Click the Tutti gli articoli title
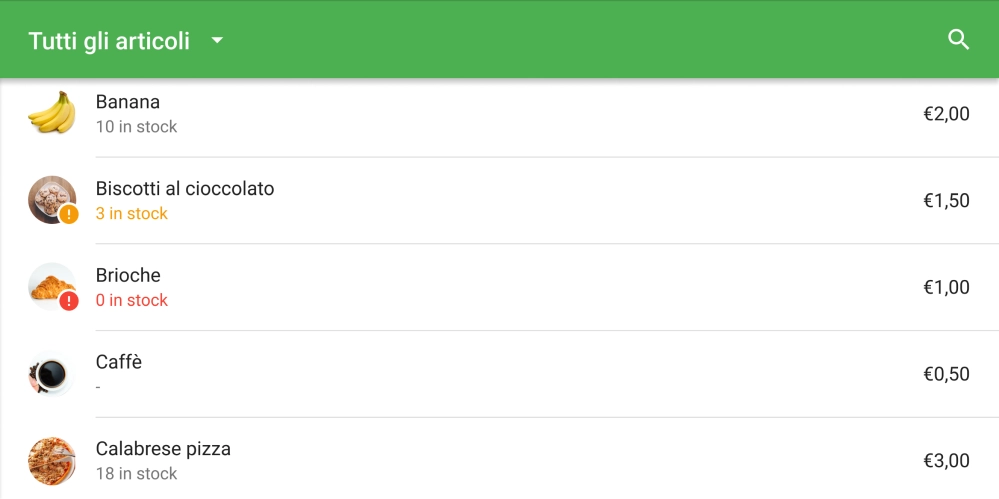This screenshot has height=499, width=999. (109, 41)
